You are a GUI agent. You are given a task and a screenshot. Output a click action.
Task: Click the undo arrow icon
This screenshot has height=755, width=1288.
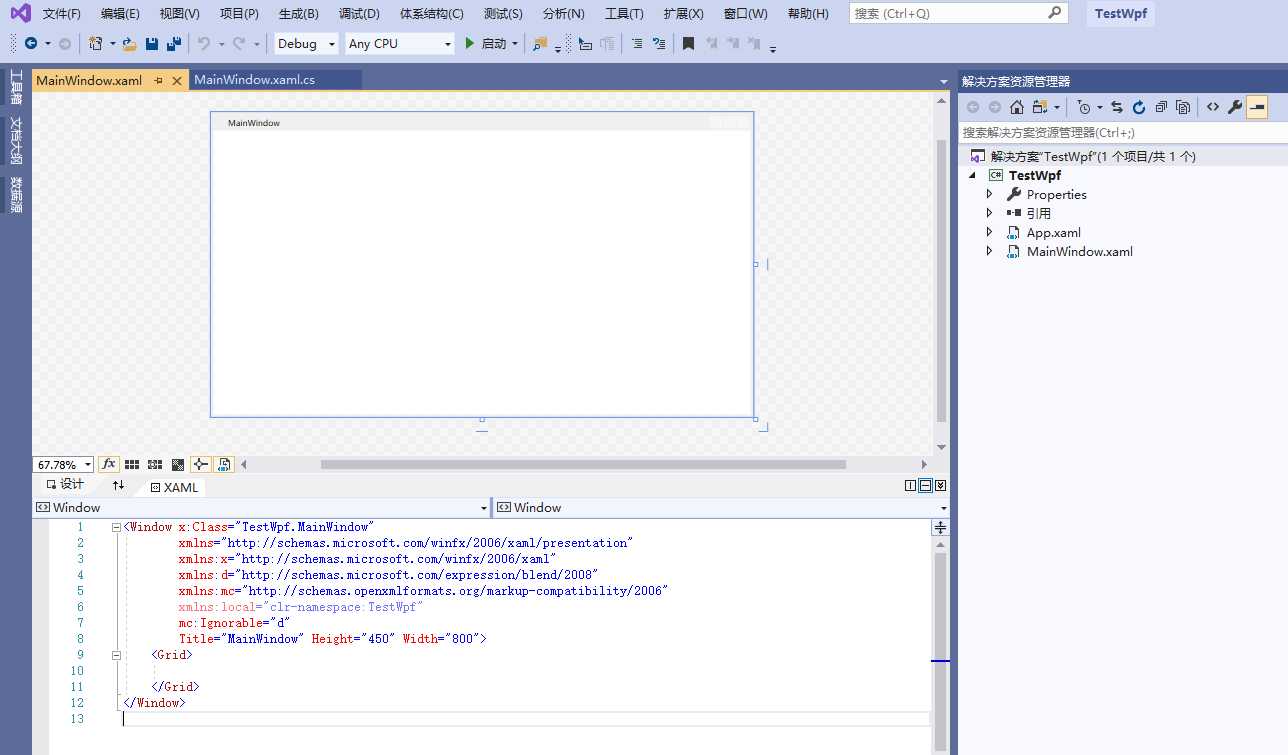pos(204,44)
